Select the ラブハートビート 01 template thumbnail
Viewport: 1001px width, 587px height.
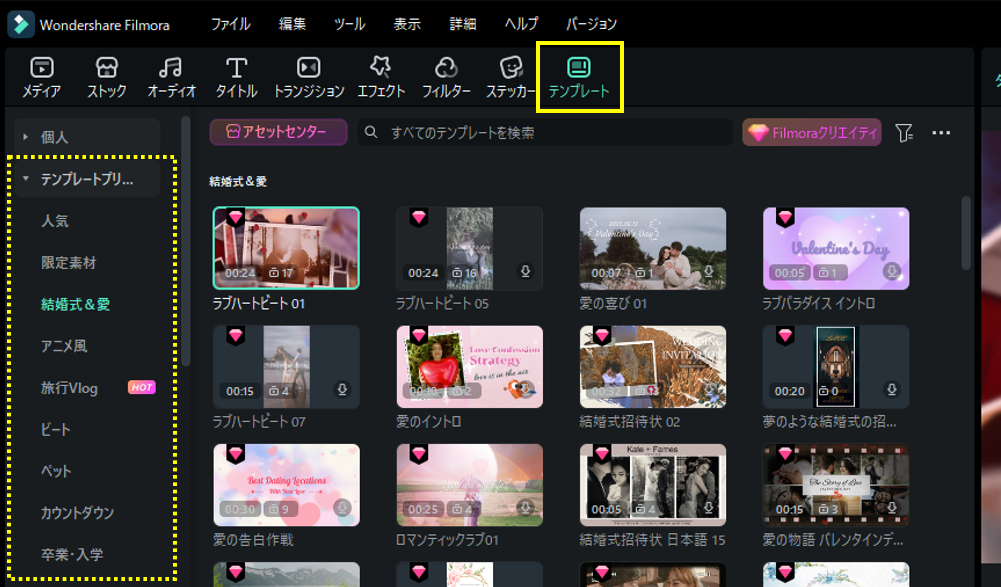click(286, 247)
